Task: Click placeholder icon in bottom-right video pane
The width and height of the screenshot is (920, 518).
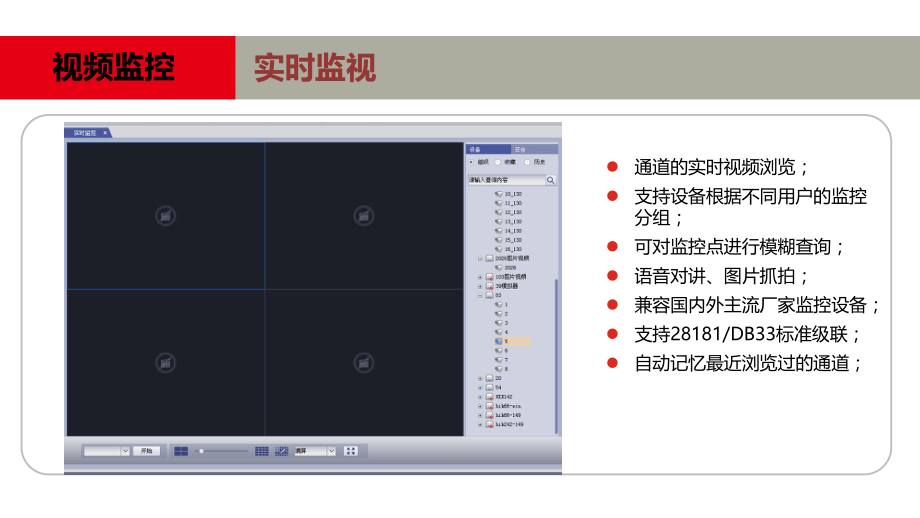Action: (364, 363)
